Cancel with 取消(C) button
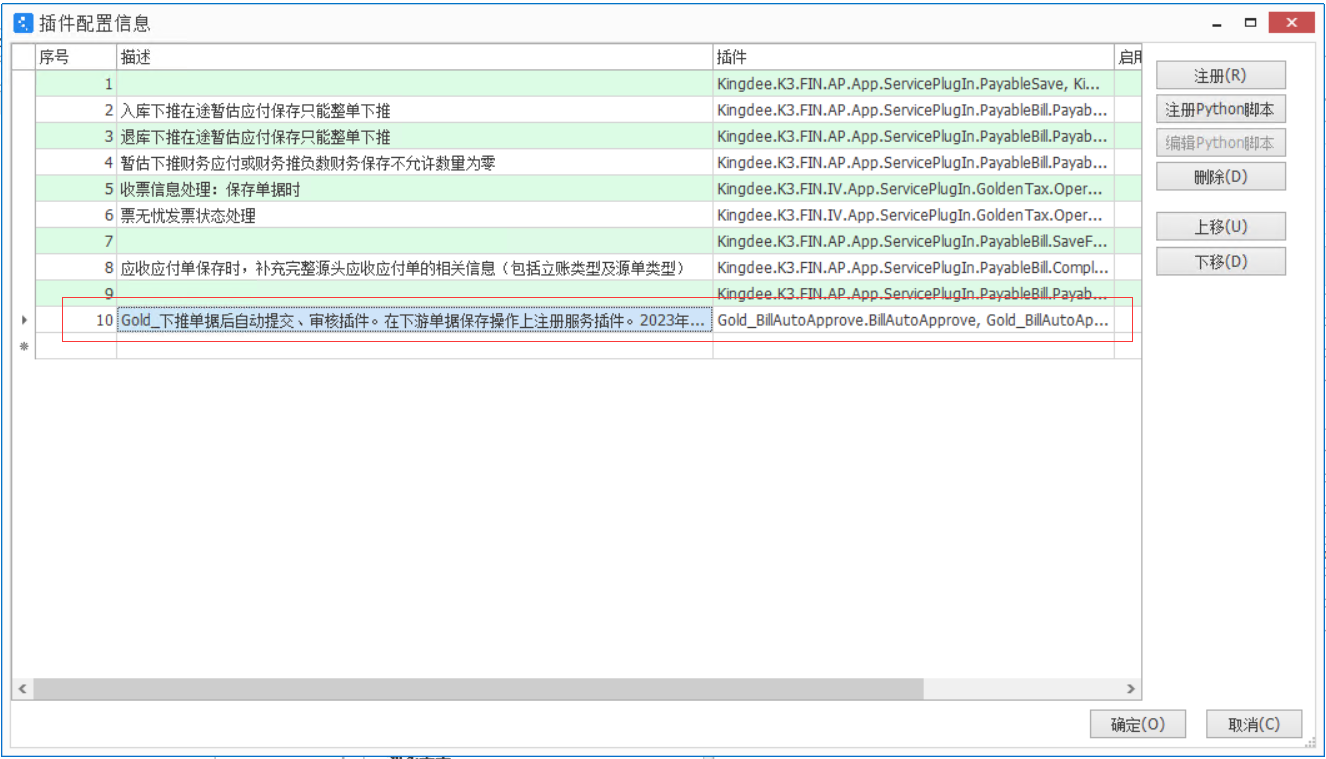 tap(1254, 725)
